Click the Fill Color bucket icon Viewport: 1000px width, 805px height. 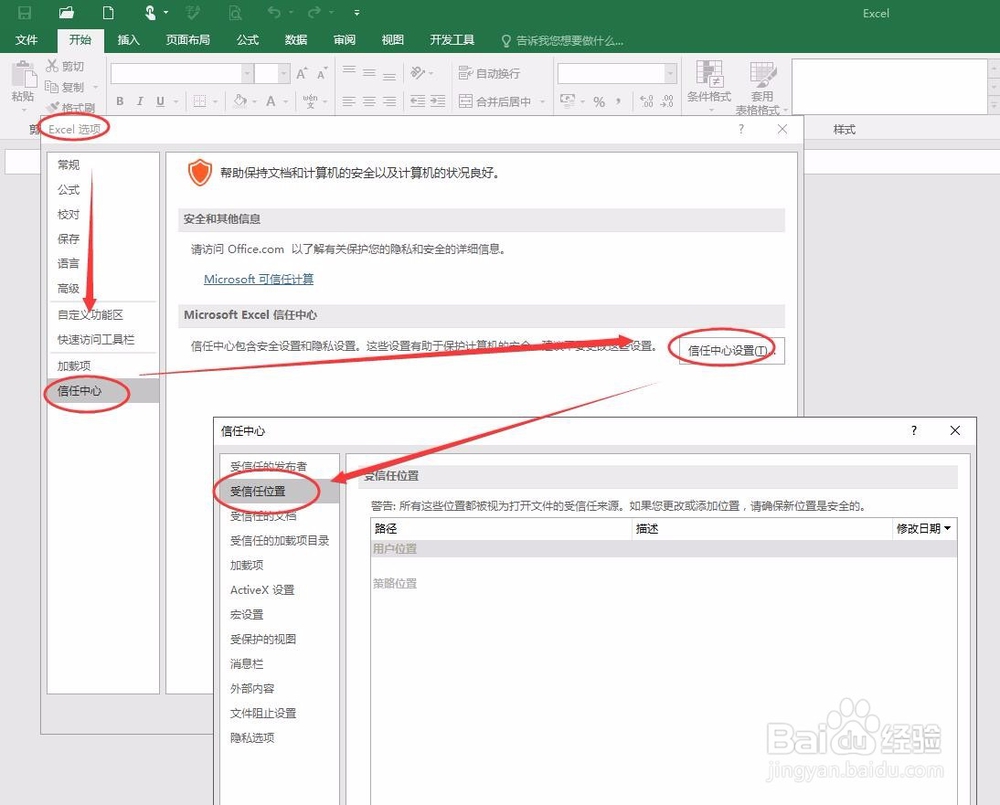(240, 101)
